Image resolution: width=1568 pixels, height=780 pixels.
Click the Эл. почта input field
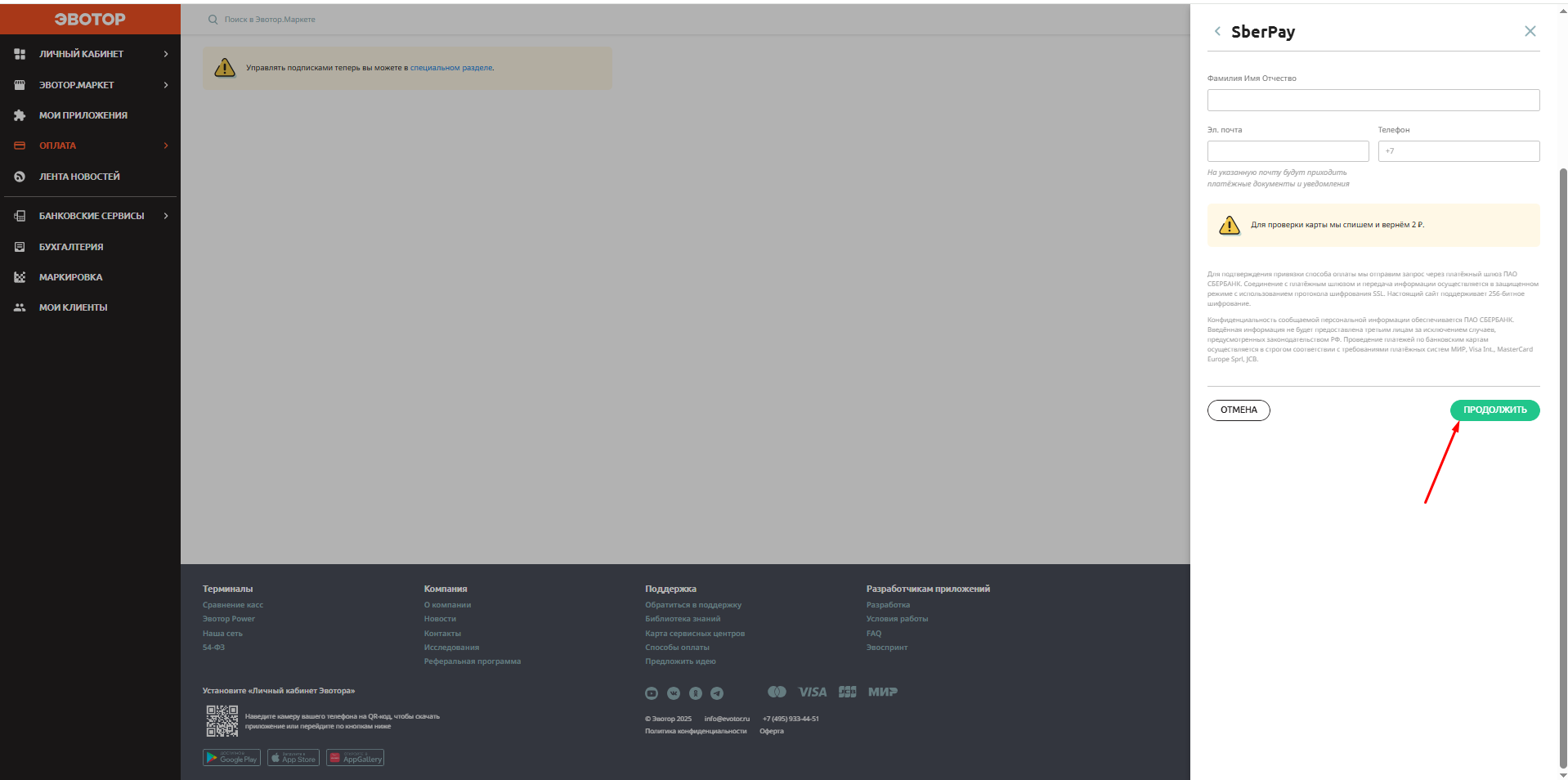1288,151
